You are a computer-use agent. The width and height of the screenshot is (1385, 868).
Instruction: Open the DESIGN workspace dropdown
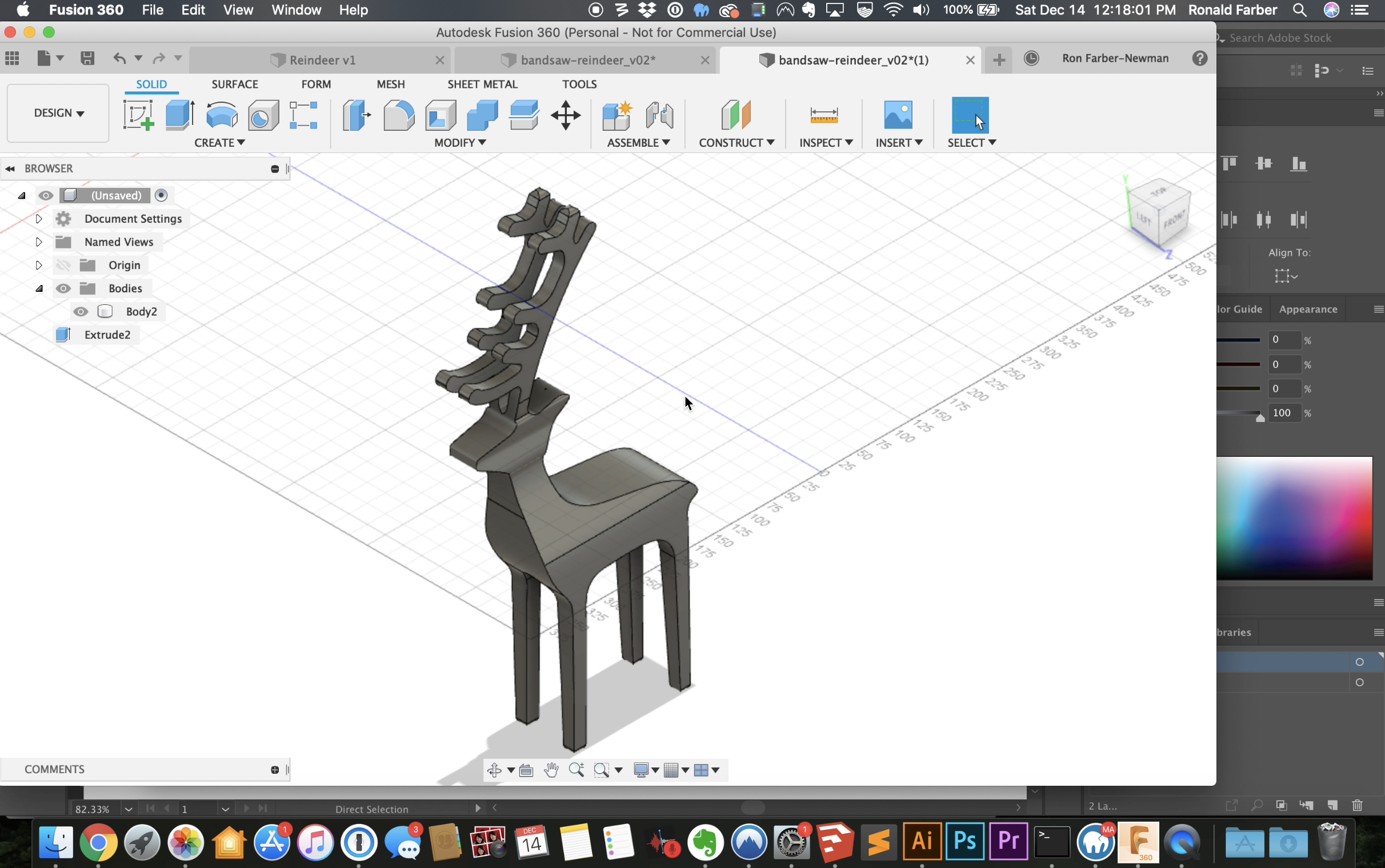click(58, 112)
